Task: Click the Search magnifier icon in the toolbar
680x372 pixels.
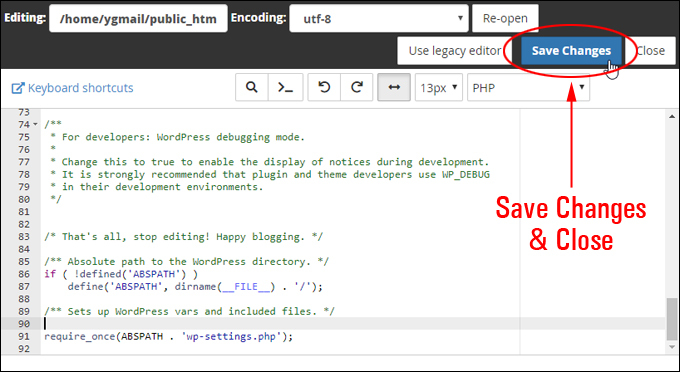Action: point(252,88)
